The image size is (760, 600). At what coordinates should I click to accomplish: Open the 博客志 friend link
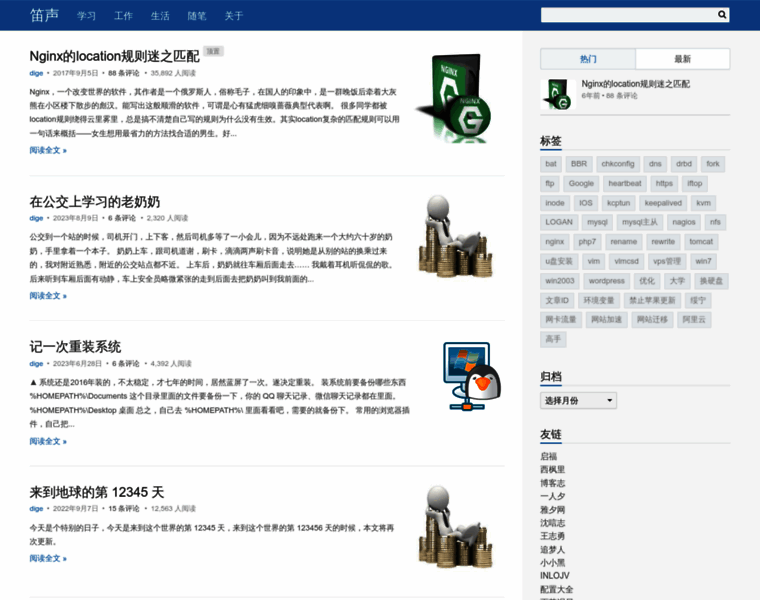click(x=553, y=482)
